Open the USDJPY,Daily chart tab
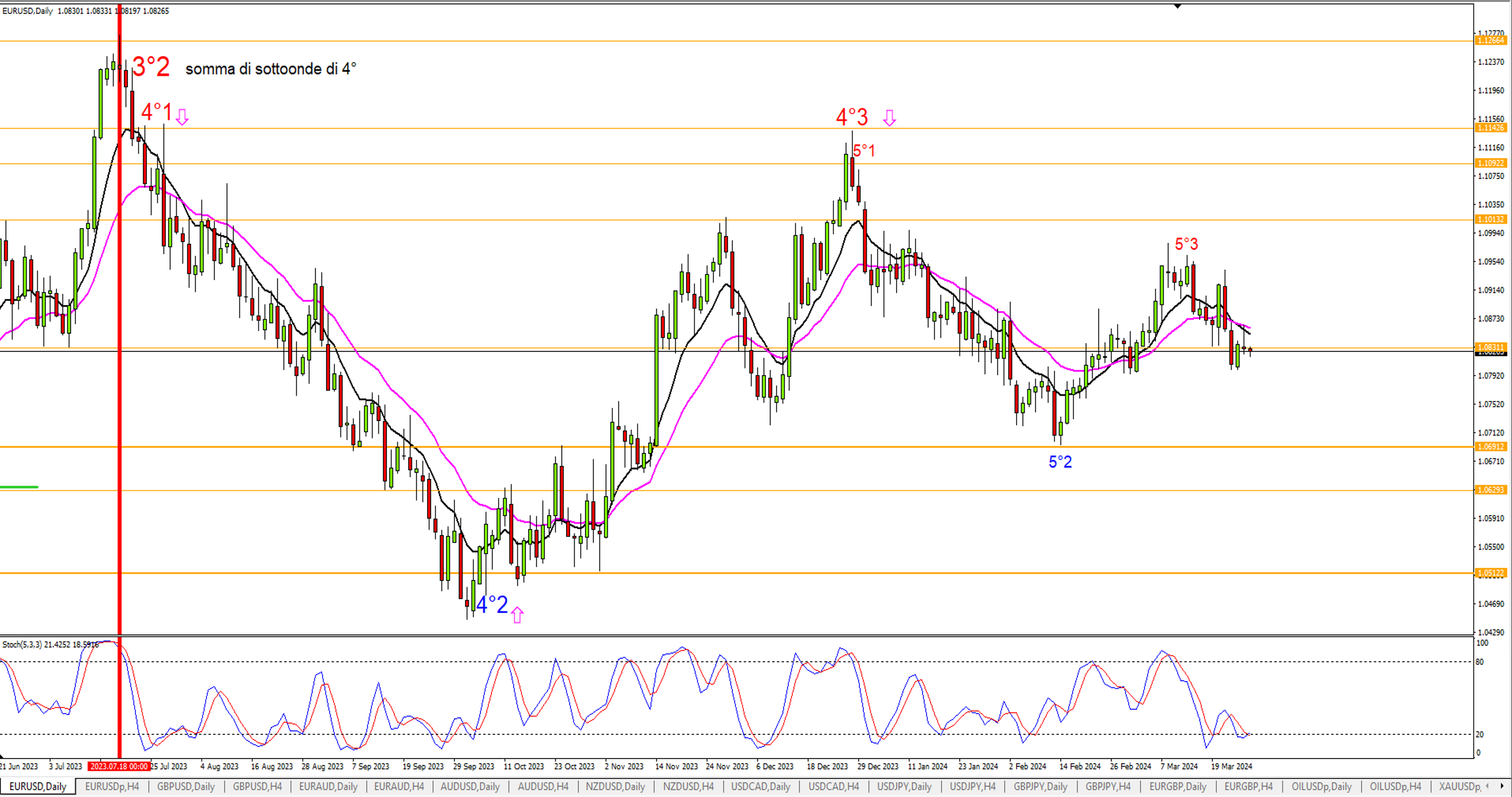1512x797 pixels. (x=905, y=787)
